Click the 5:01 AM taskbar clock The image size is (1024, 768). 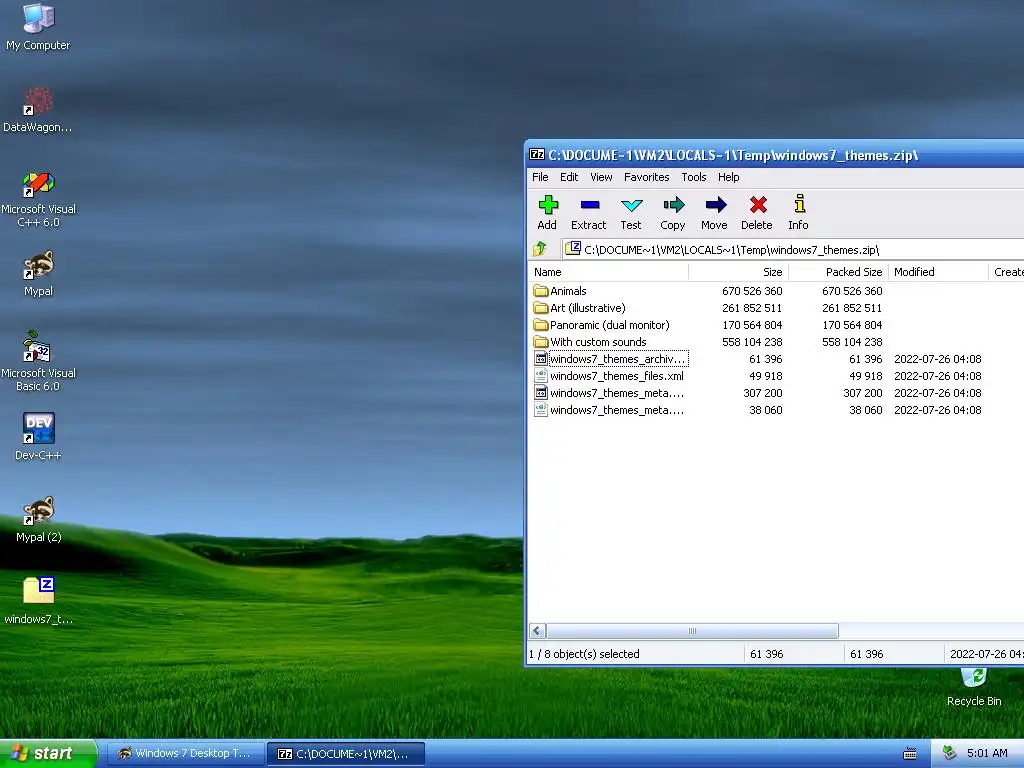[x=987, y=753]
